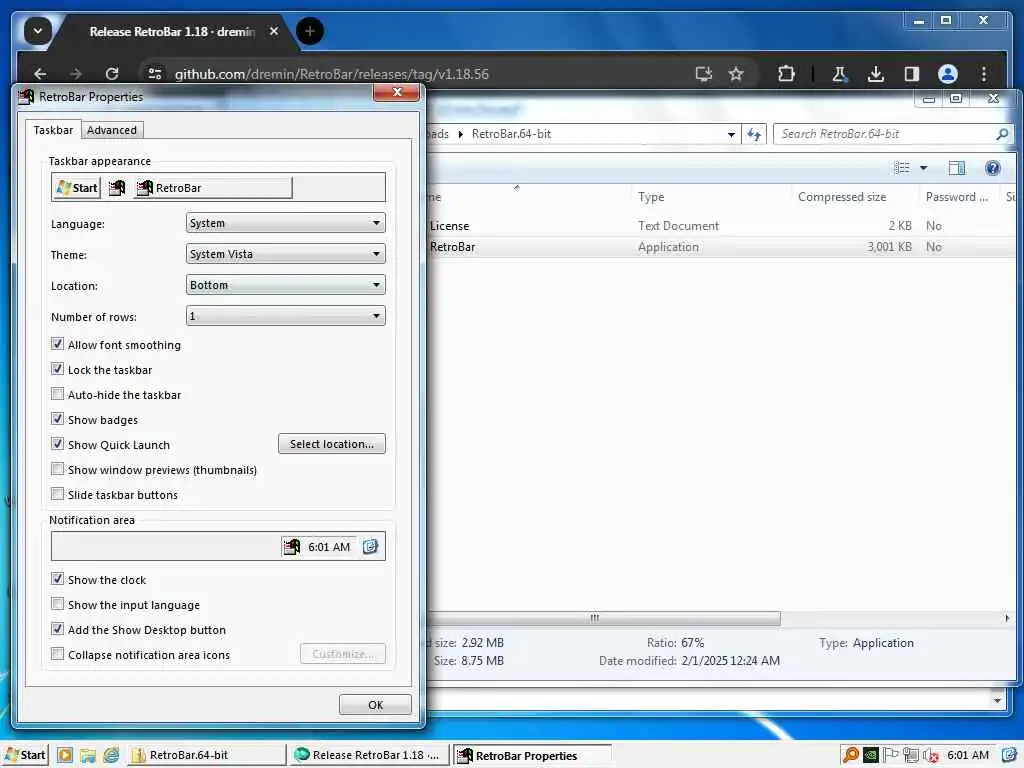Click OK in RetroBar Properties
This screenshot has width=1024, height=768.
[x=376, y=705]
